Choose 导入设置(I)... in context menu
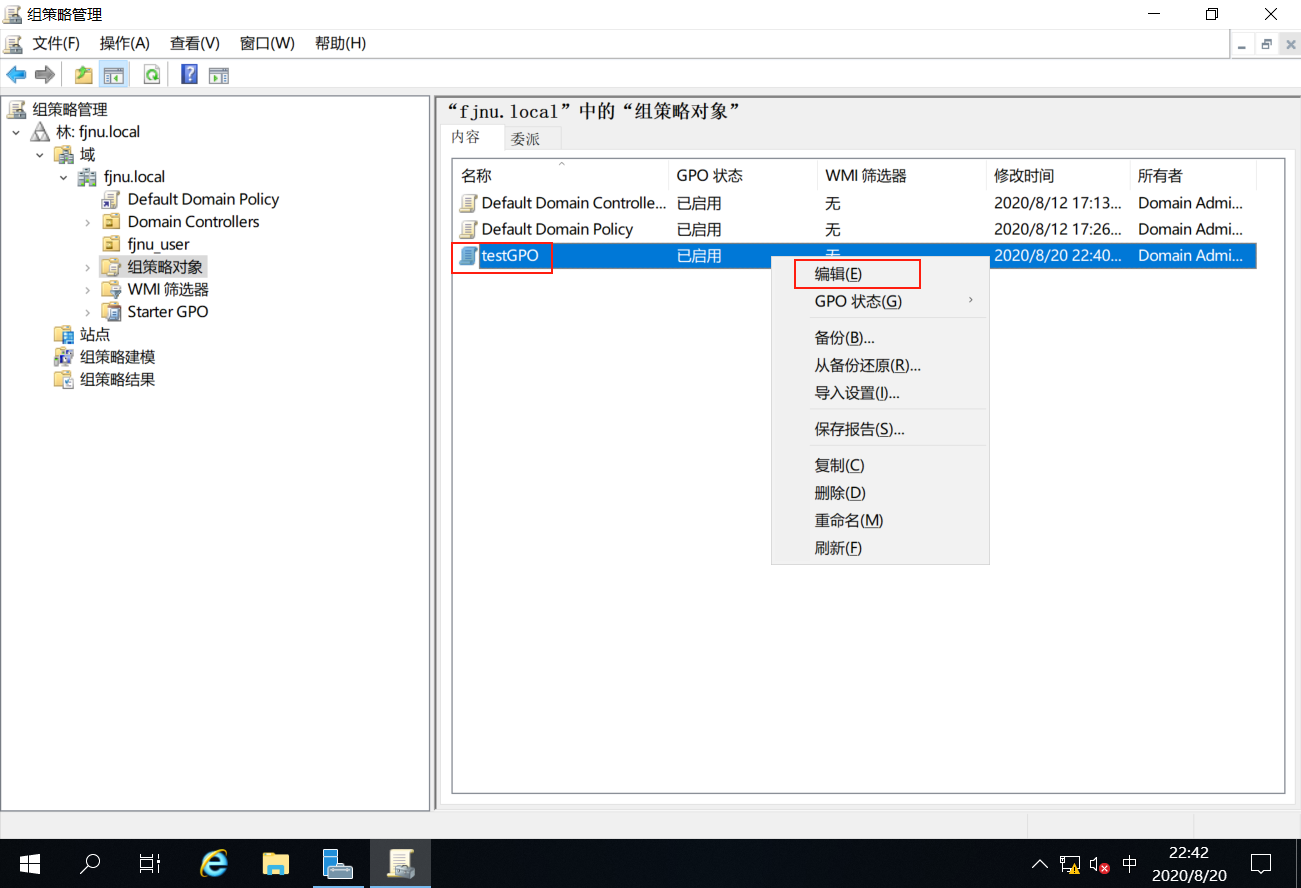 click(x=880, y=393)
